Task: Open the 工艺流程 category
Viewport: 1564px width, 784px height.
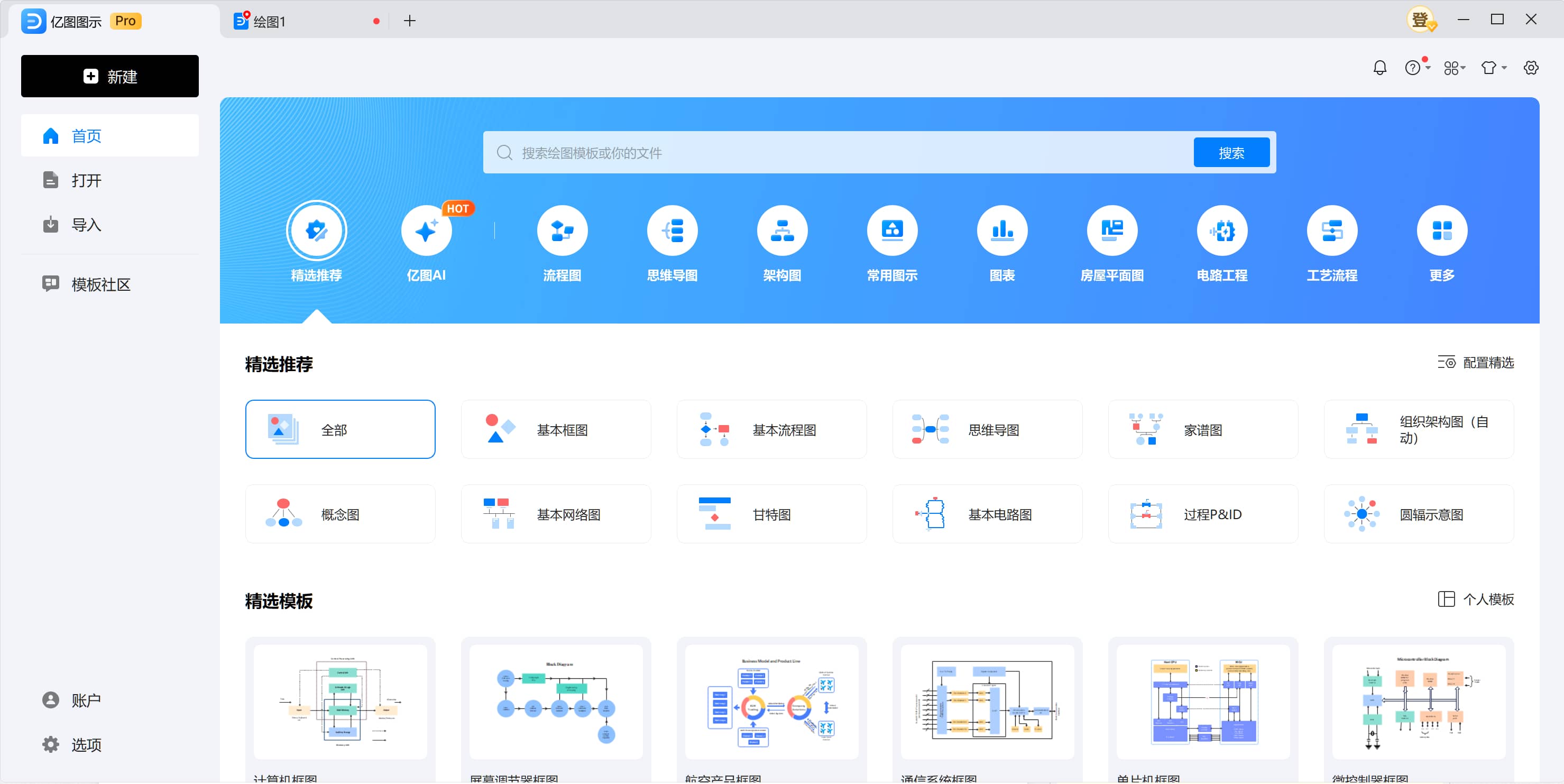Action: [1331, 230]
